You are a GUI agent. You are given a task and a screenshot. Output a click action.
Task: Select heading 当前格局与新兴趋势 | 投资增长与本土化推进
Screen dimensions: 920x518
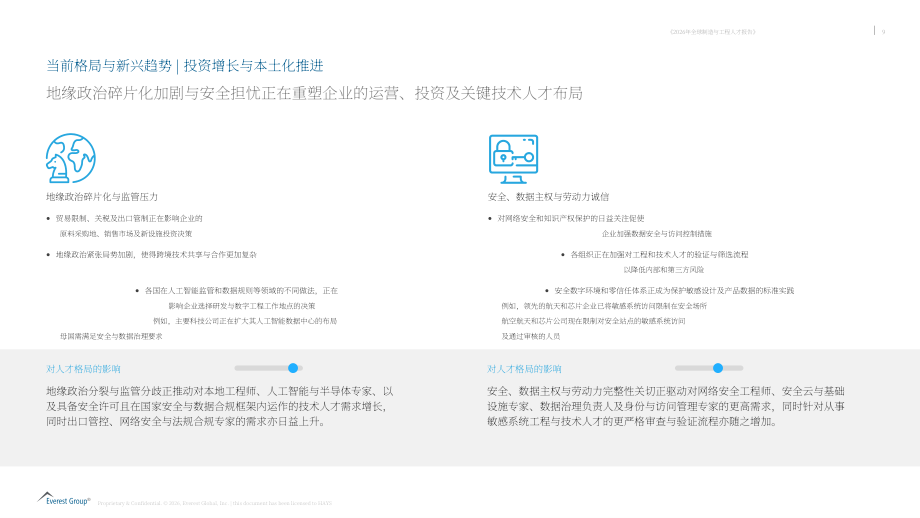185,66
